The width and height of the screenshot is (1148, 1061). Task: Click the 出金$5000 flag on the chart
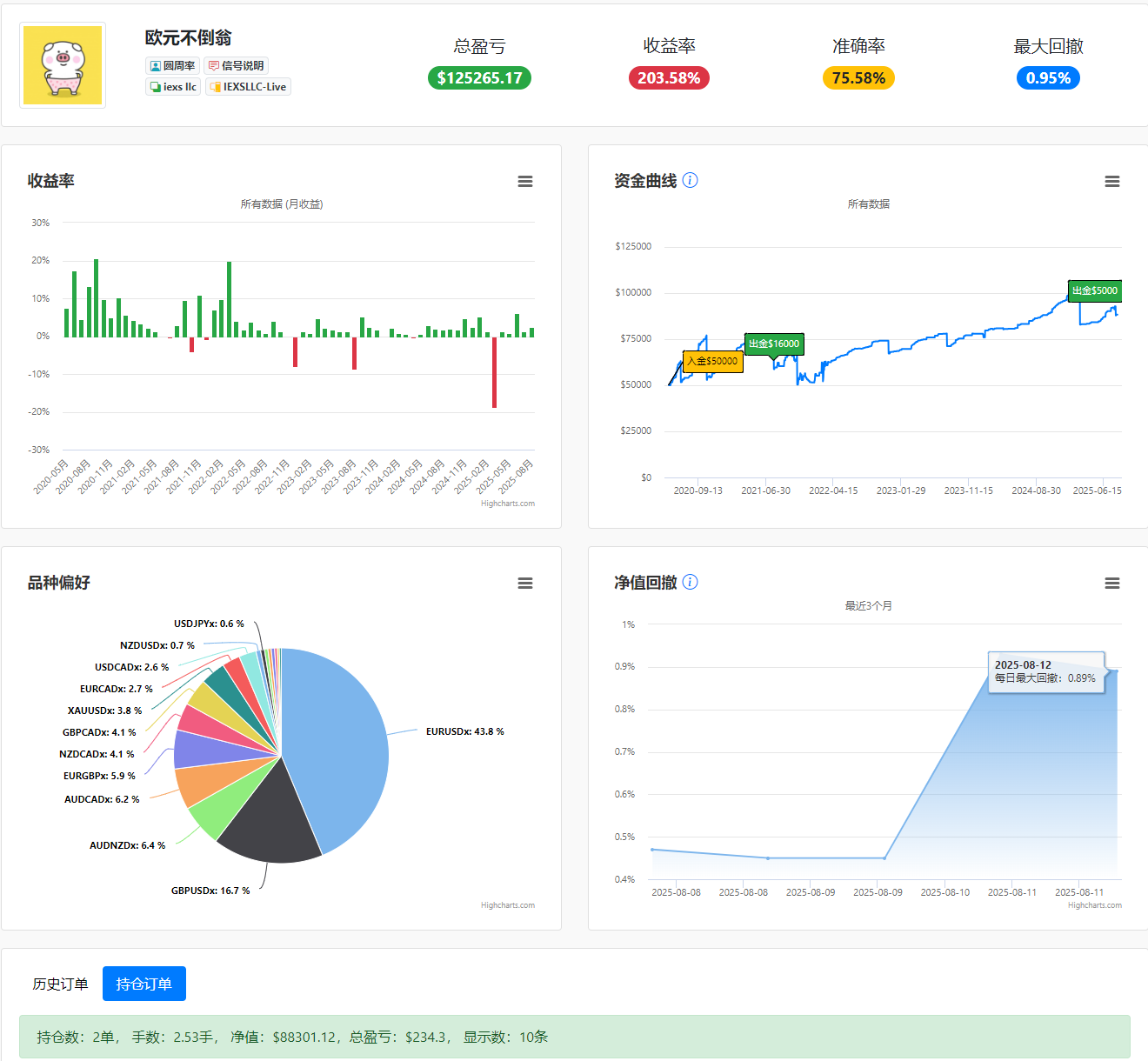1095,290
